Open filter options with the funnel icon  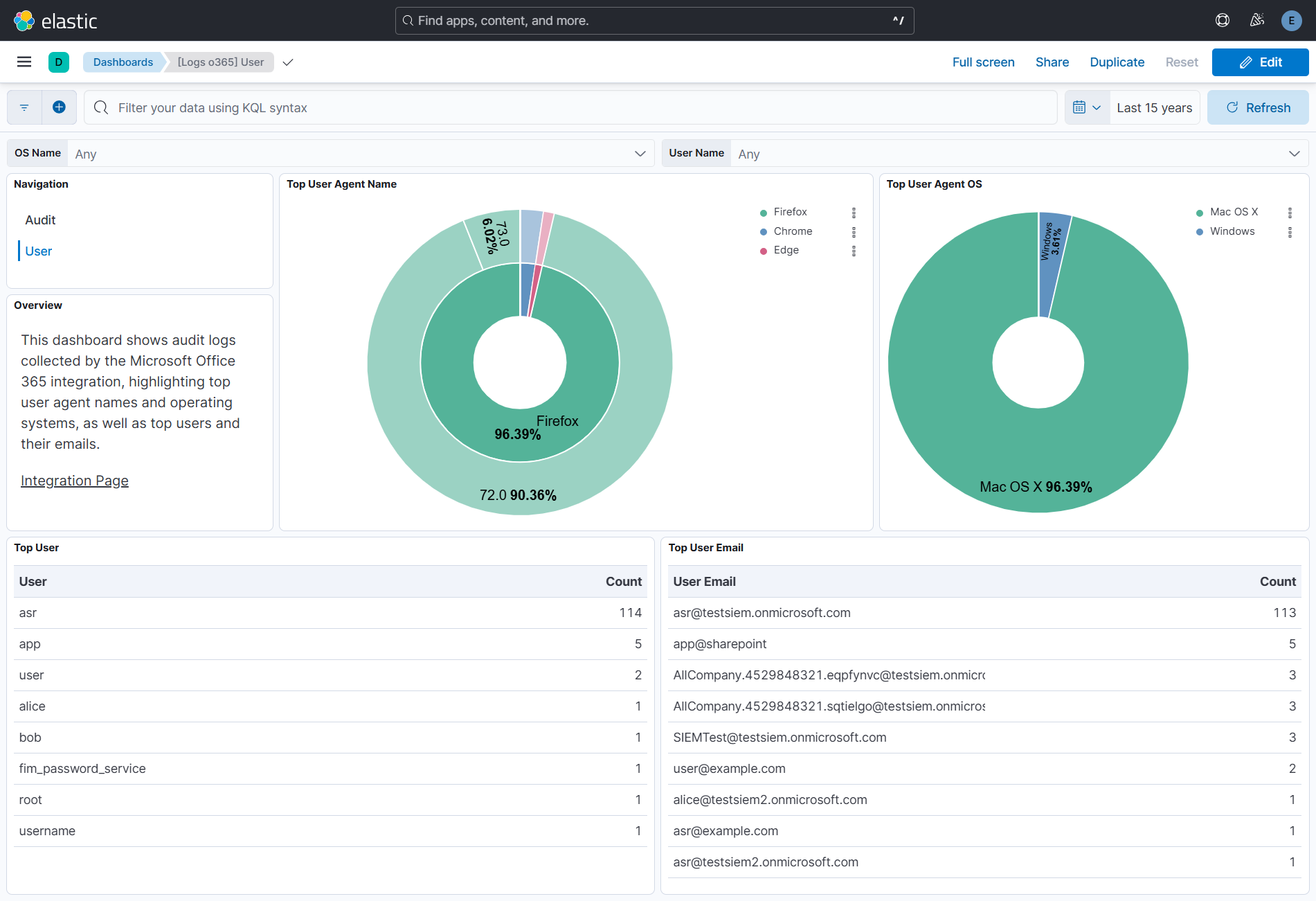pos(24,107)
